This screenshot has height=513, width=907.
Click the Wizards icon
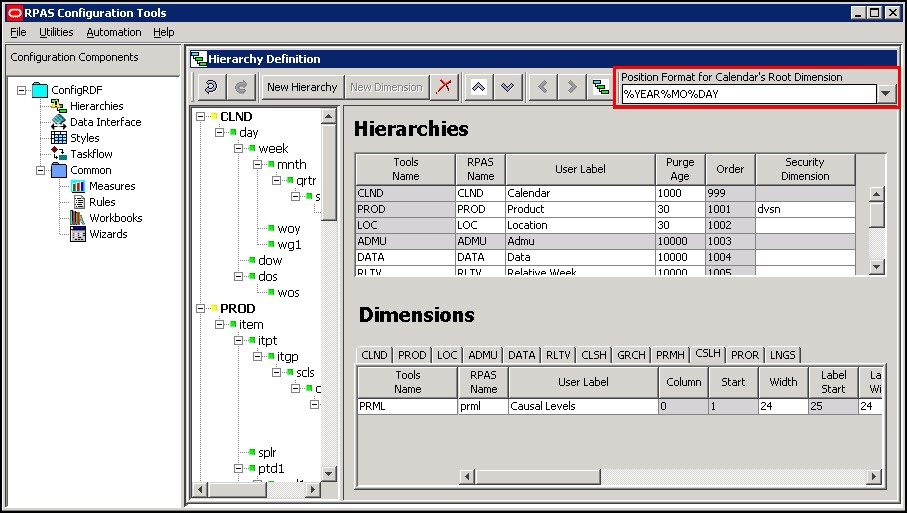pyautogui.click(x=78, y=234)
